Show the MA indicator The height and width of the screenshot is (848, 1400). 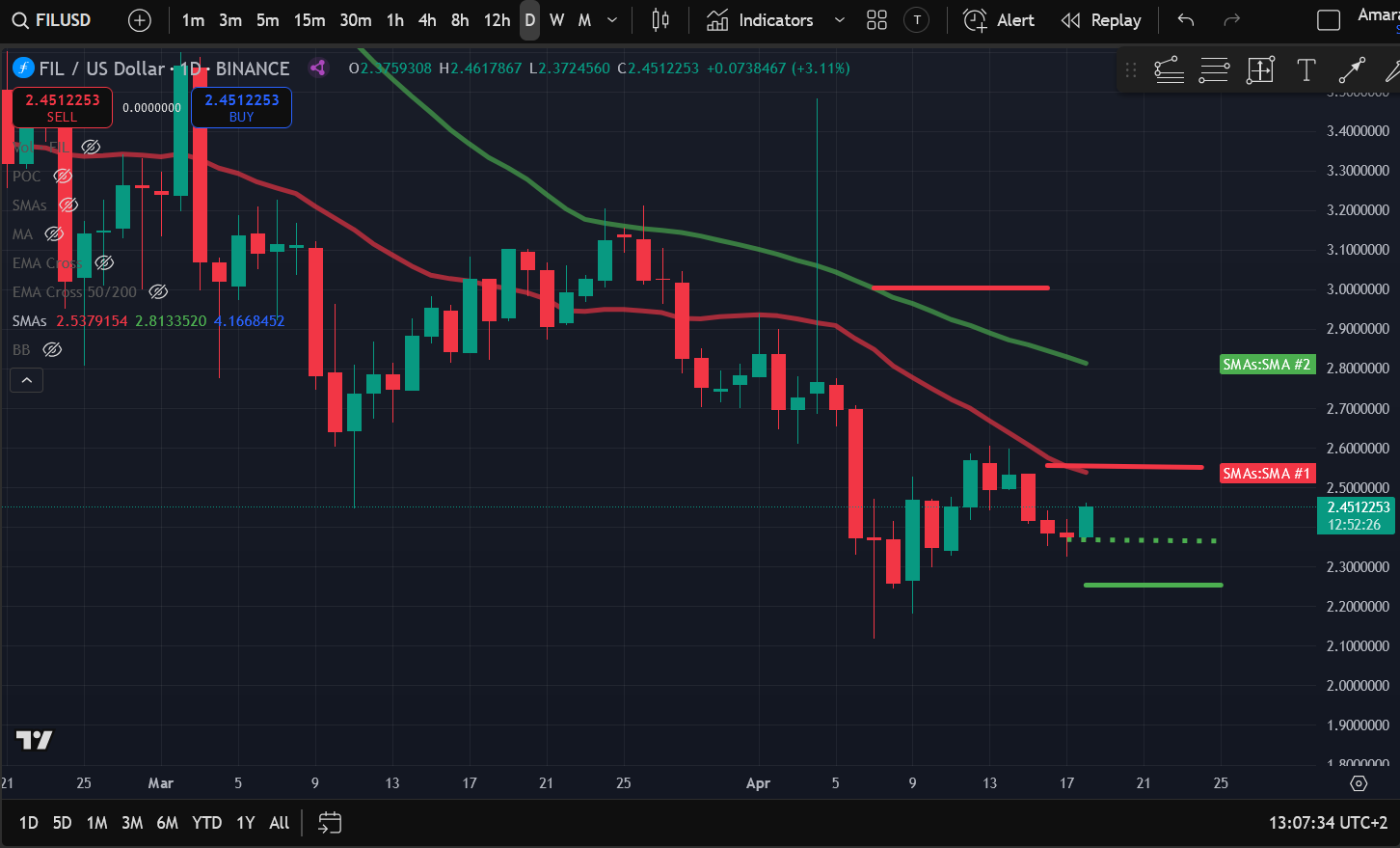click(x=54, y=233)
